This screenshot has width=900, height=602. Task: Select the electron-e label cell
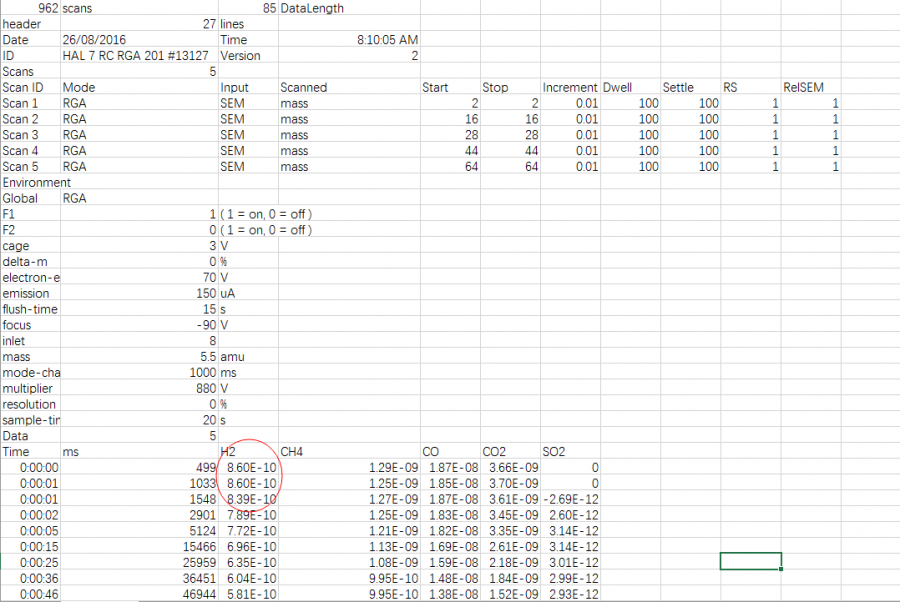(30, 278)
